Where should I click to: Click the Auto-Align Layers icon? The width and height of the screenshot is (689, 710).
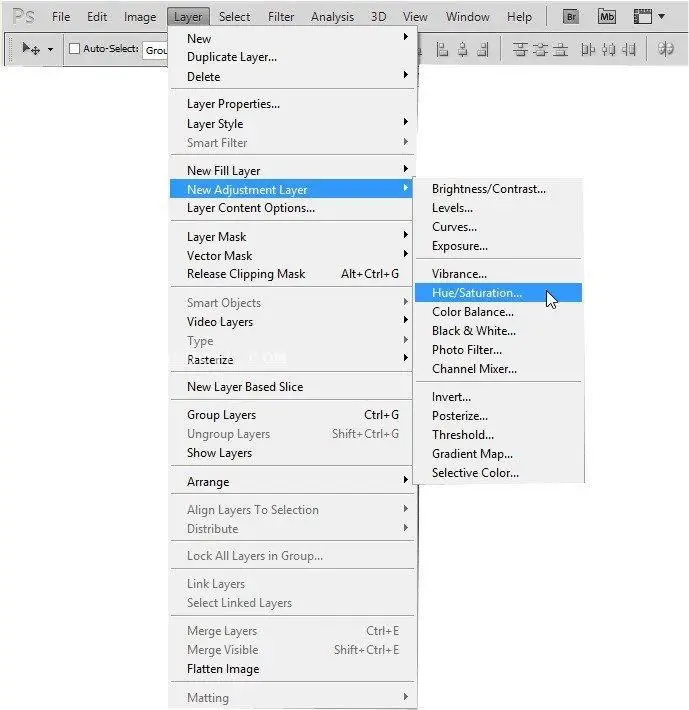(665, 49)
